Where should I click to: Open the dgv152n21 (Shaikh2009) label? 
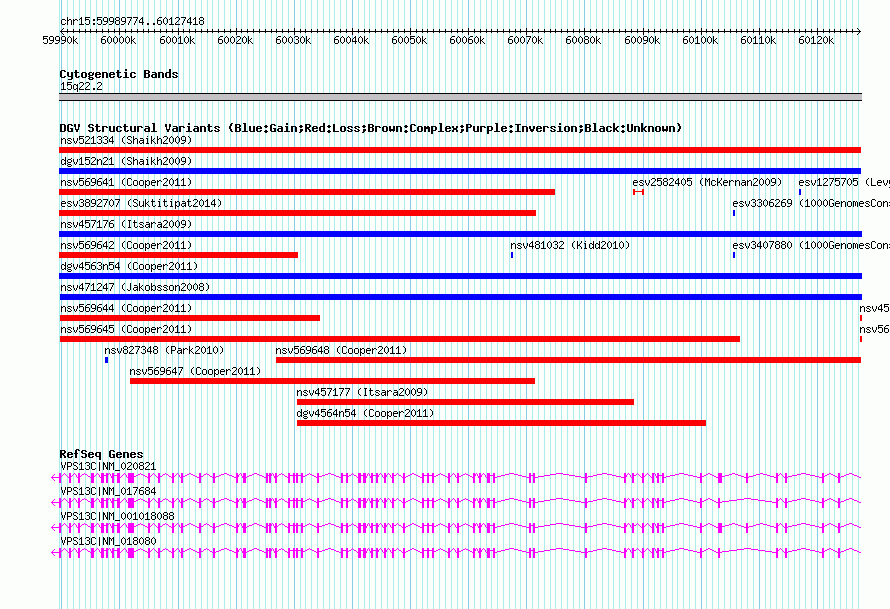click(126, 161)
